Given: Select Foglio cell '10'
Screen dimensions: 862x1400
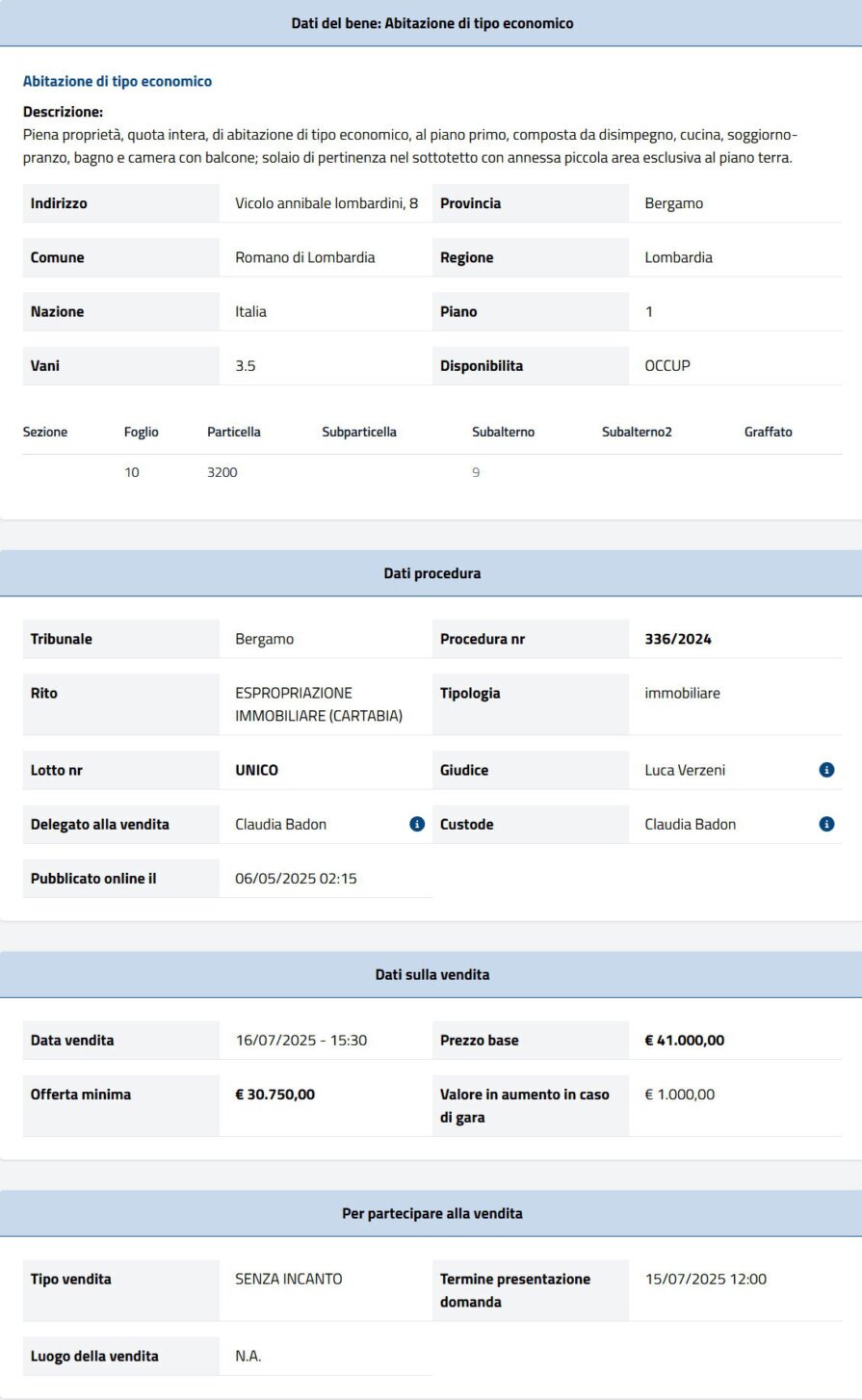Looking at the screenshot, I should [x=132, y=472].
